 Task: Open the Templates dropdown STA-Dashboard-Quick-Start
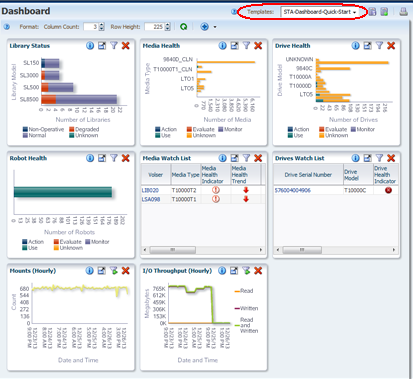tap(319, 12)
